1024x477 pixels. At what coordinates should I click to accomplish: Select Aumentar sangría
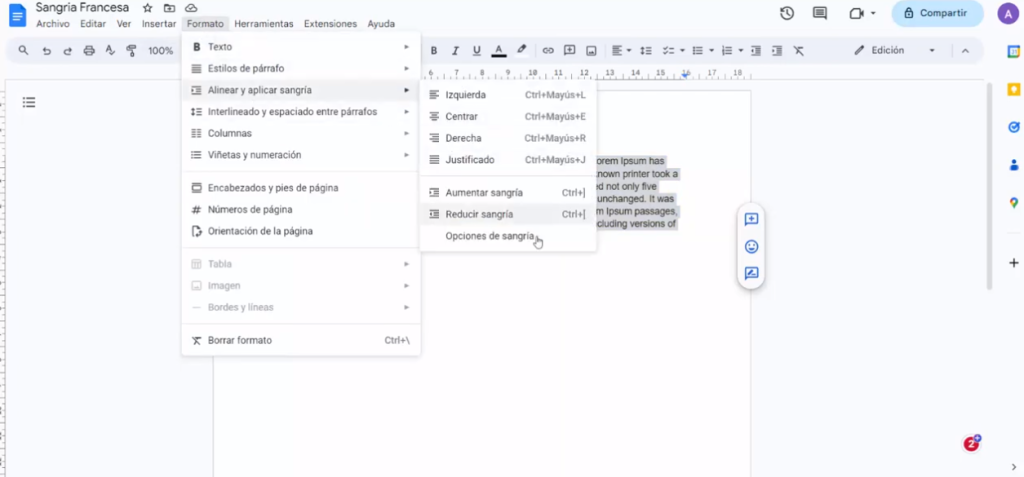point(507,193)
